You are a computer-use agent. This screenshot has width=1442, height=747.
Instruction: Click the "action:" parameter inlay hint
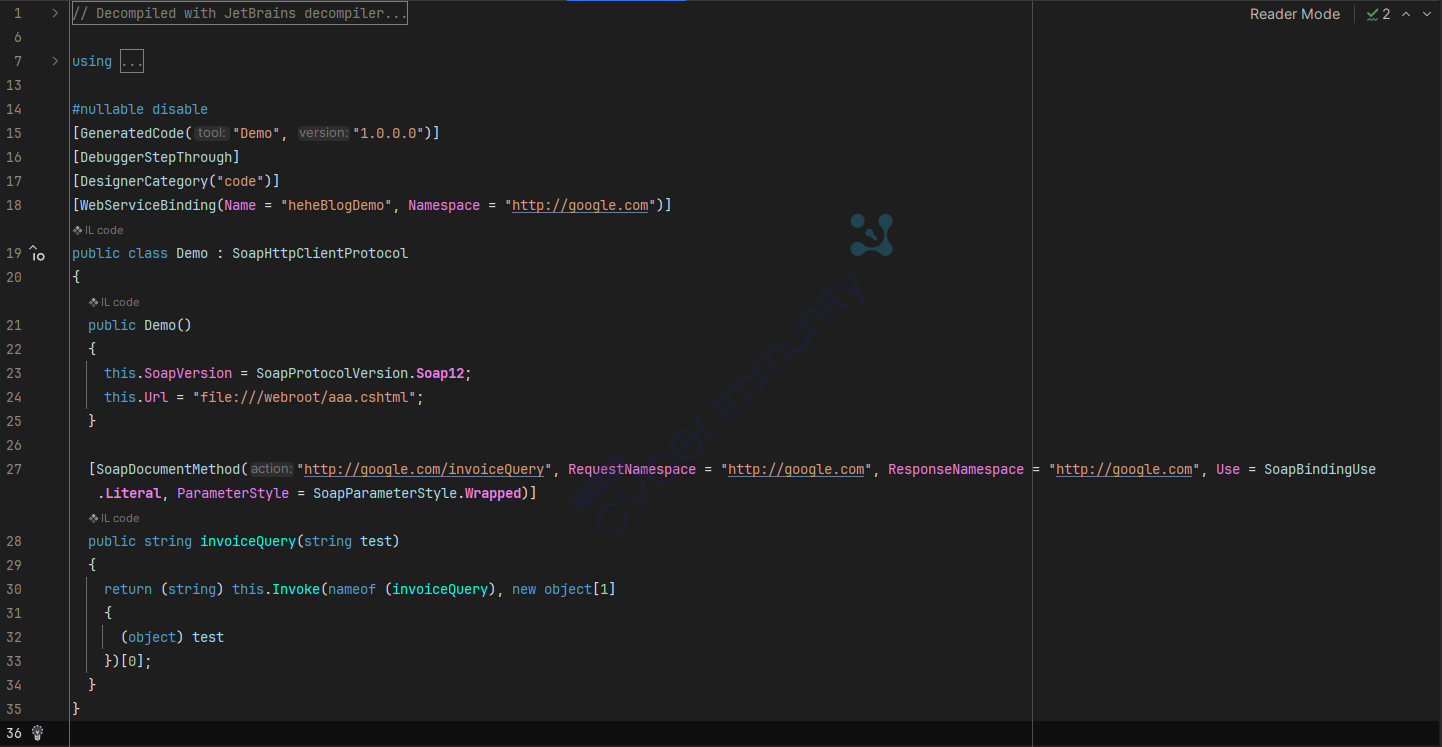[270, 469]
